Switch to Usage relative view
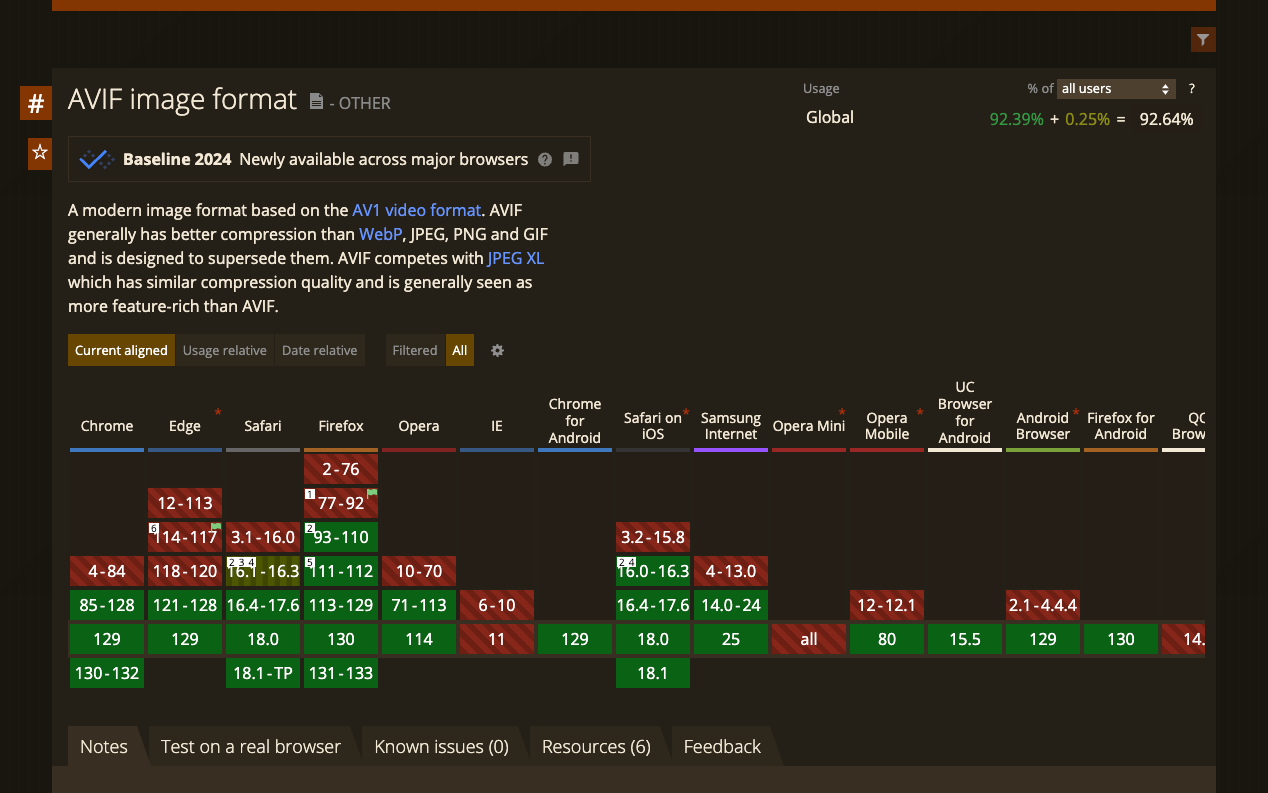The width and height of the screenshot is (1268, 793). click(x=225, y=350)
